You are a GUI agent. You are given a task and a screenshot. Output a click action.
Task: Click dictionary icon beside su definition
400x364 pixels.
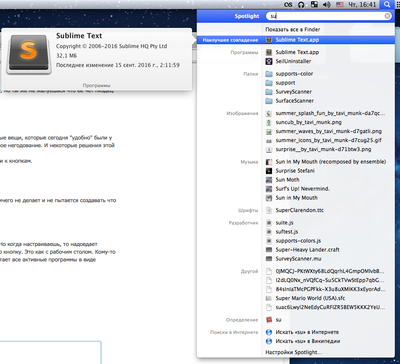click(x=269, y=320)
